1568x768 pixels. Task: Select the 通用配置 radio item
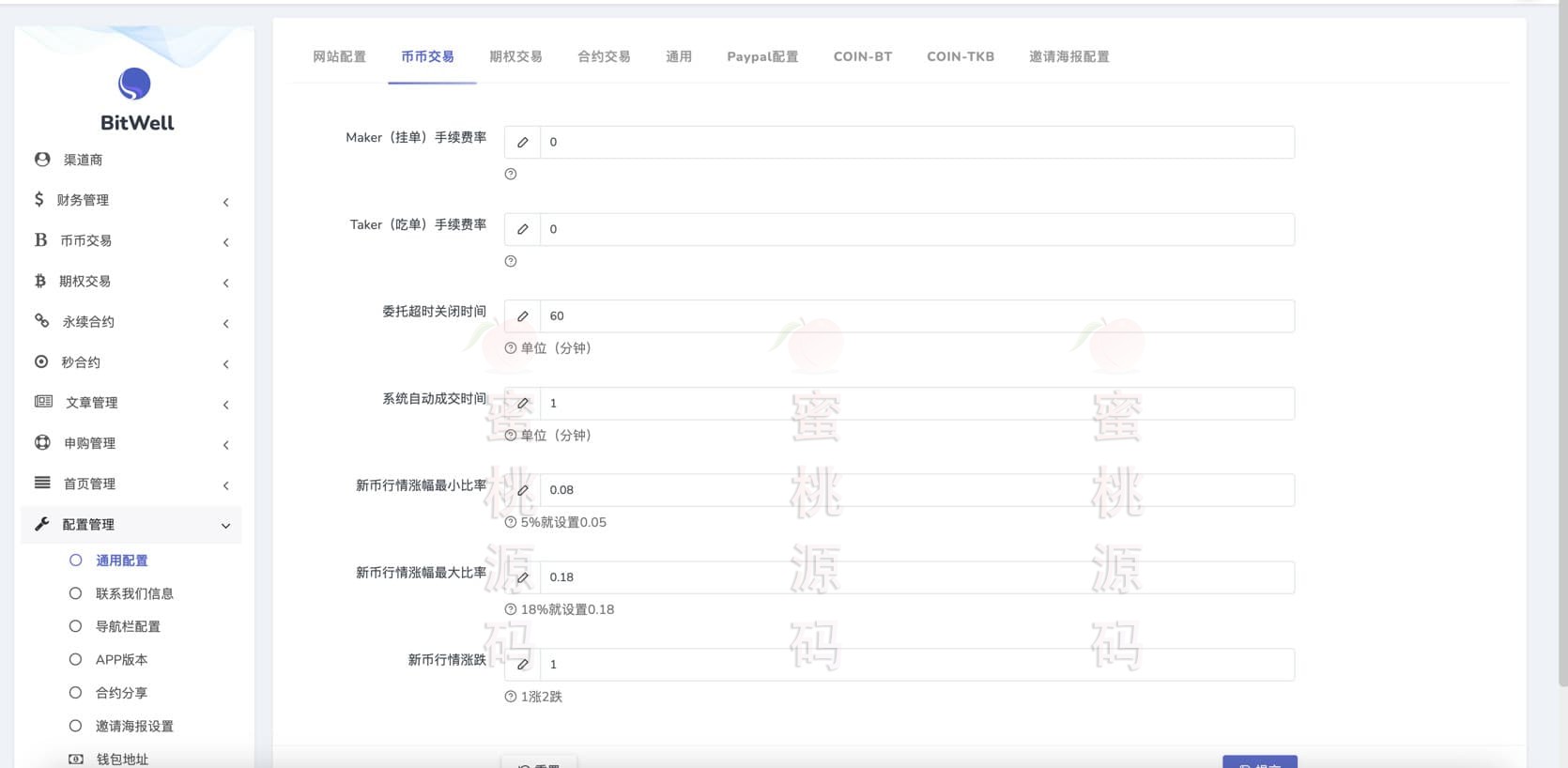[x=76, y=561]
